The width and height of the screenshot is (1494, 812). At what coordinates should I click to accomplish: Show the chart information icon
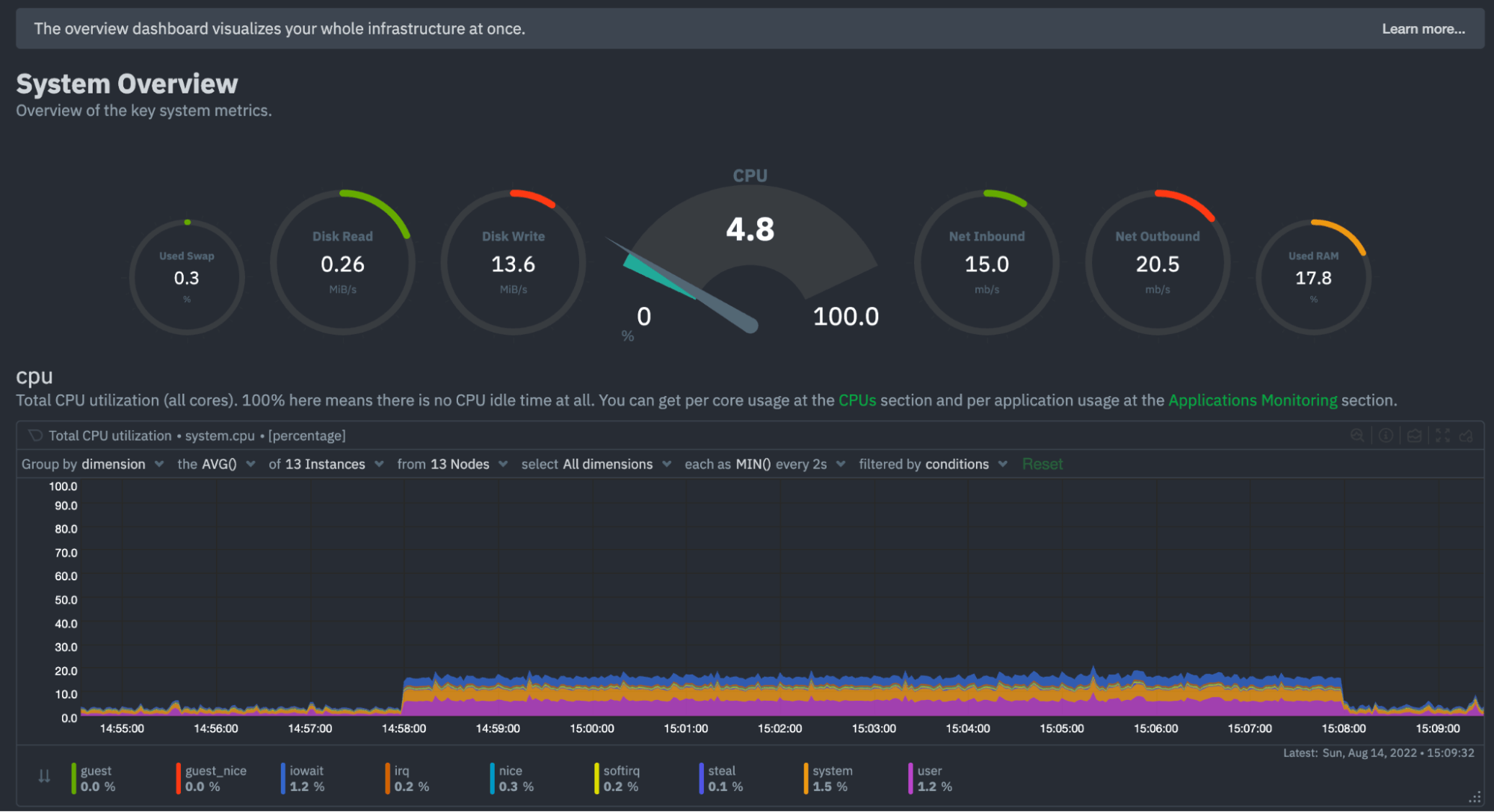[x=1386, y=436]
